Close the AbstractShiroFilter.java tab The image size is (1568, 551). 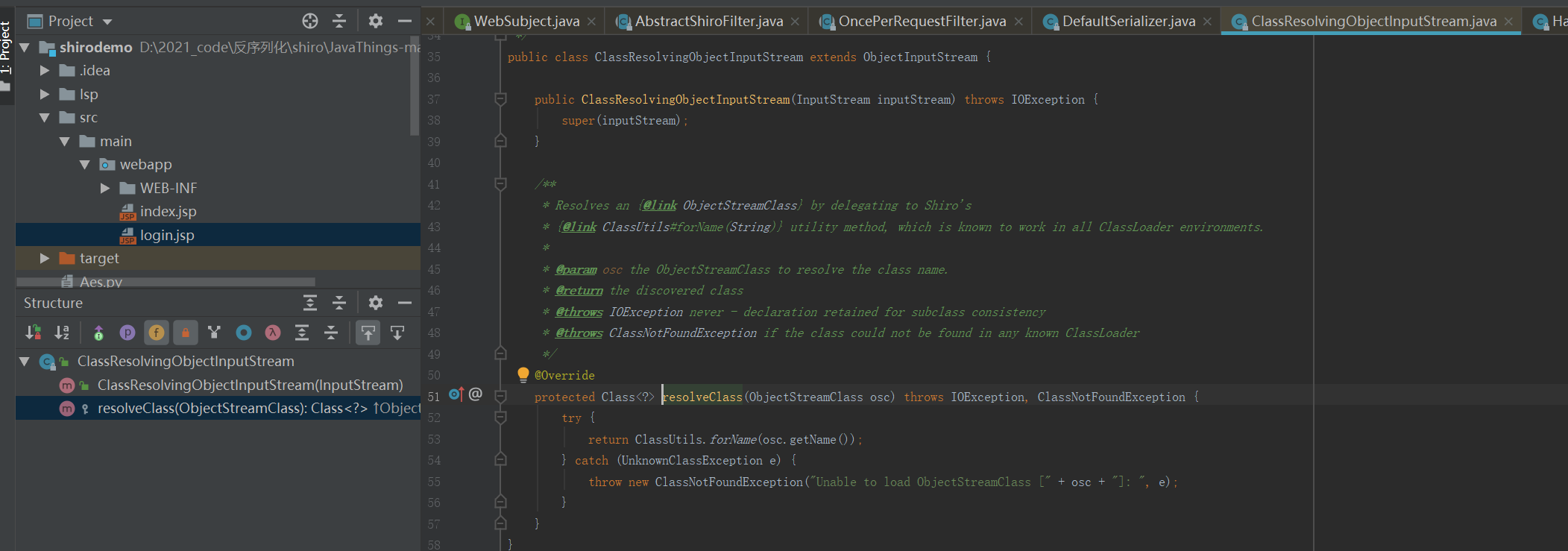[796, 22]
